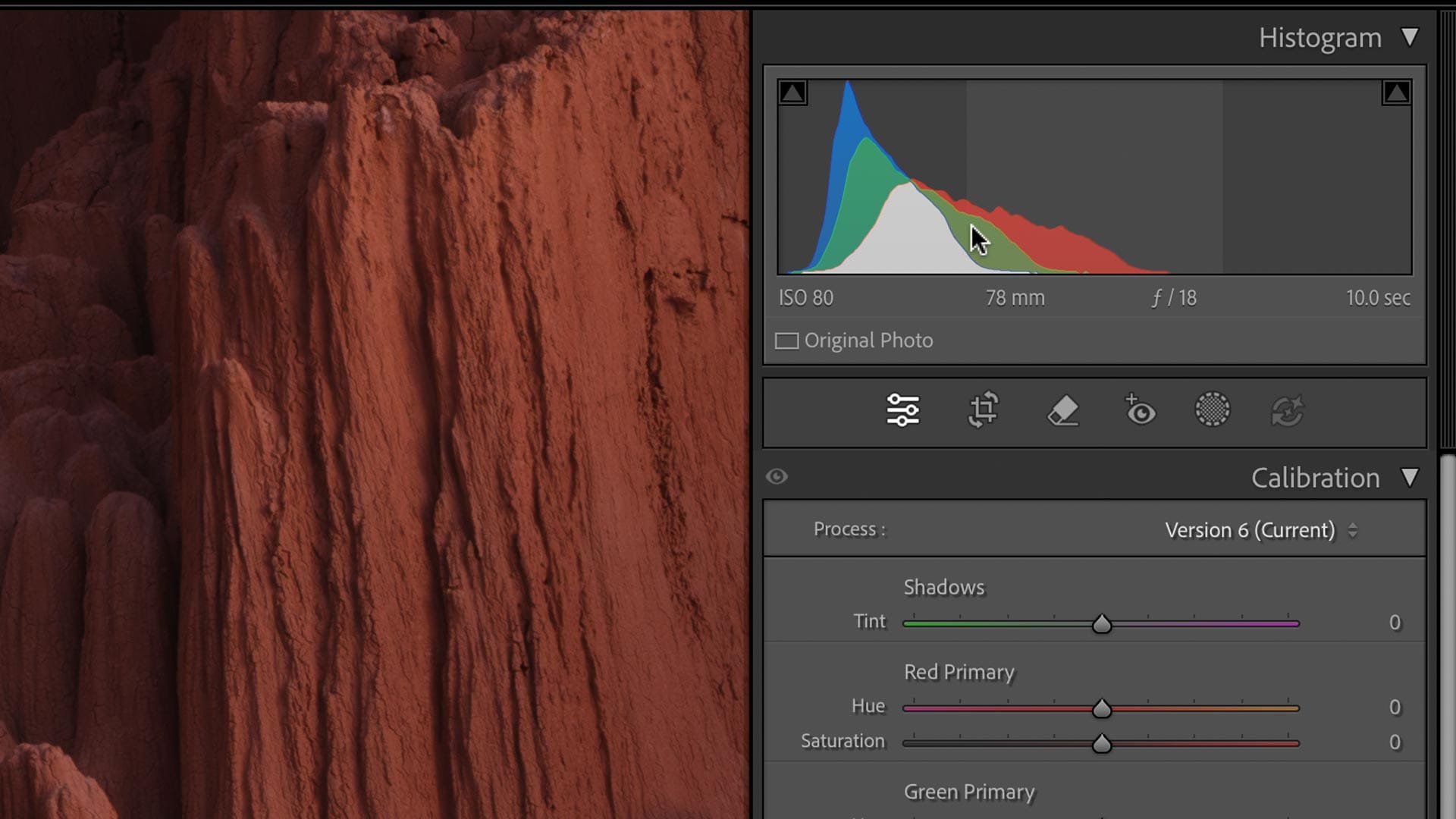
Task: Open the Masking tool circle icon
Action: coord(1212,410)
